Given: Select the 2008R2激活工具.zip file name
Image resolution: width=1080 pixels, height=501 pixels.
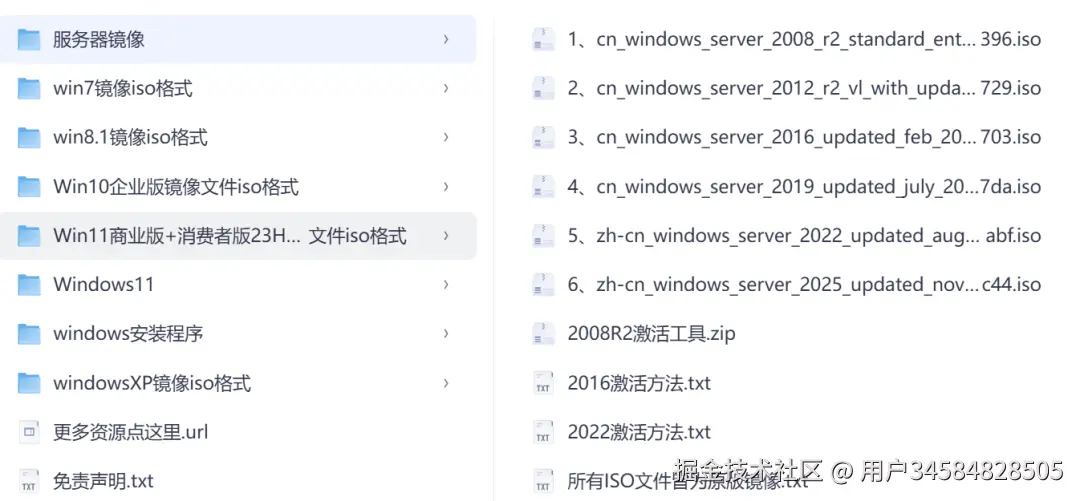Looking at the screenshot, I should point(652,334).
